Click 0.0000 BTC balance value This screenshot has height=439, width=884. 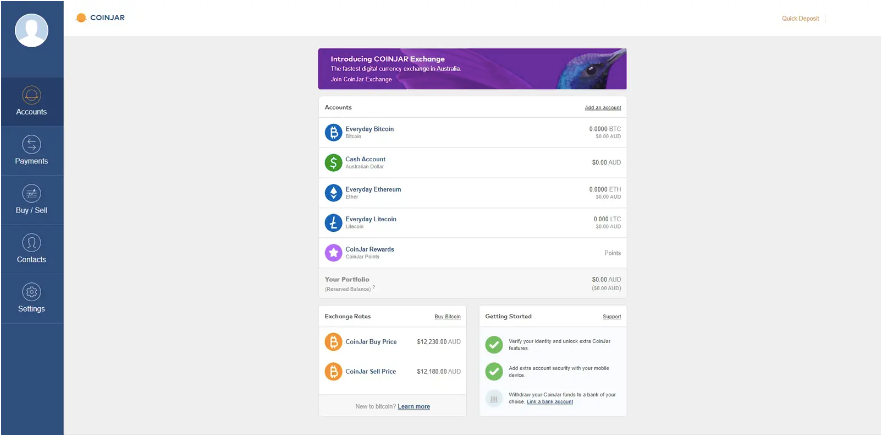coord(605,129)
